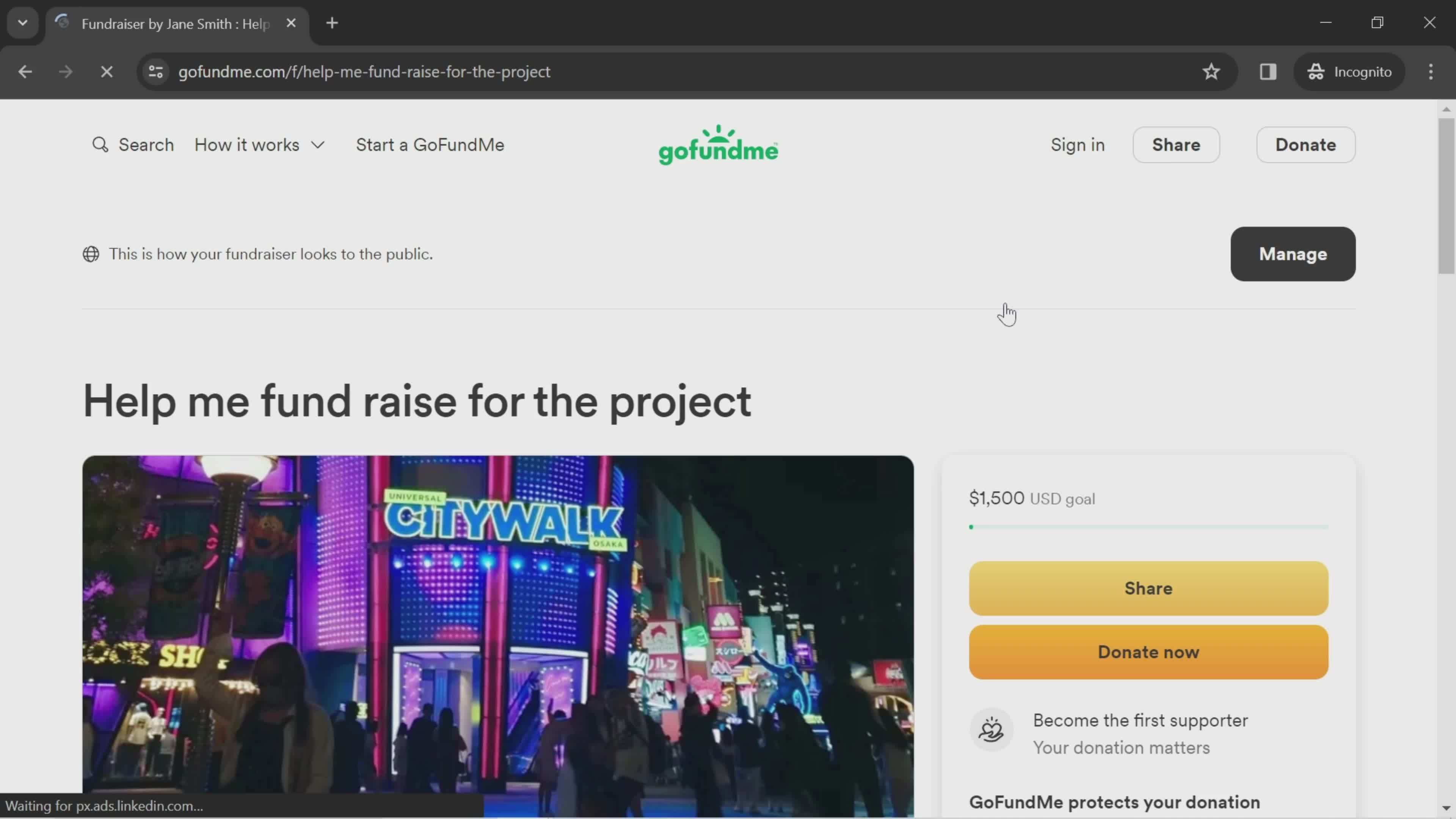Click the Share button in header

point(1177,145)
